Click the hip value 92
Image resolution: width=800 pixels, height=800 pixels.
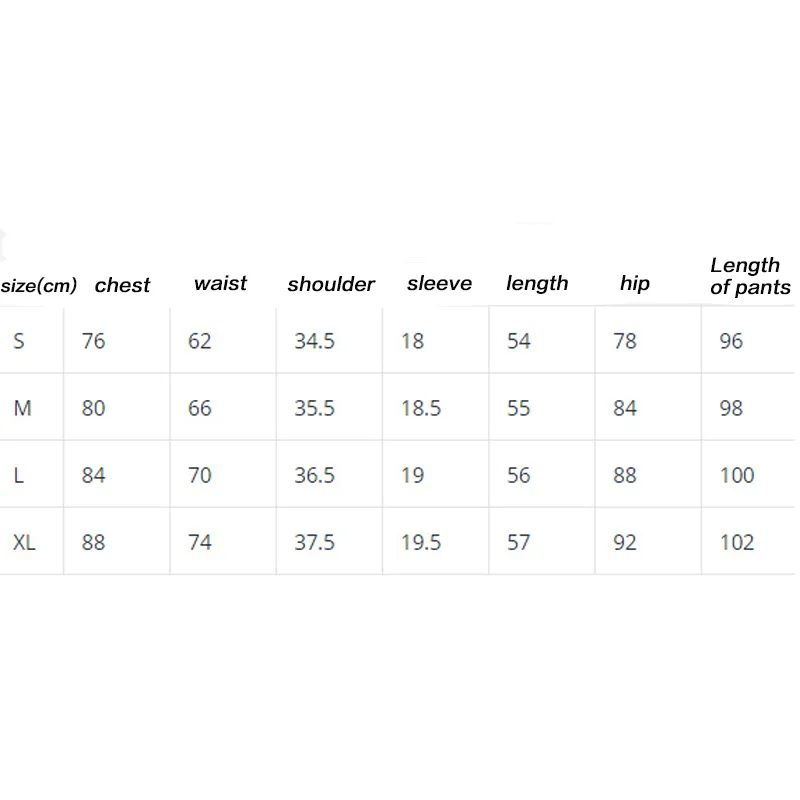625,542
